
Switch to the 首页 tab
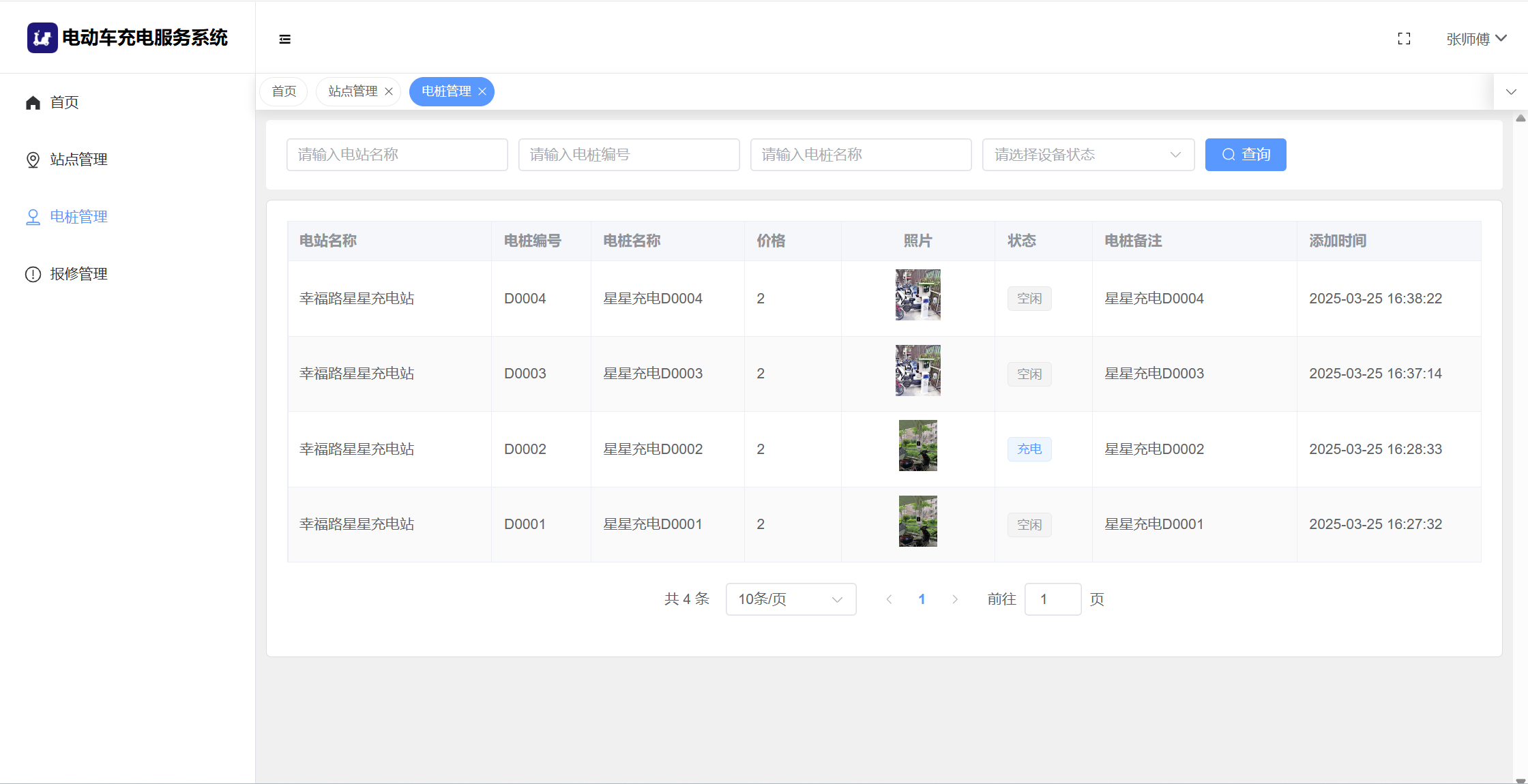coord(284,91)
